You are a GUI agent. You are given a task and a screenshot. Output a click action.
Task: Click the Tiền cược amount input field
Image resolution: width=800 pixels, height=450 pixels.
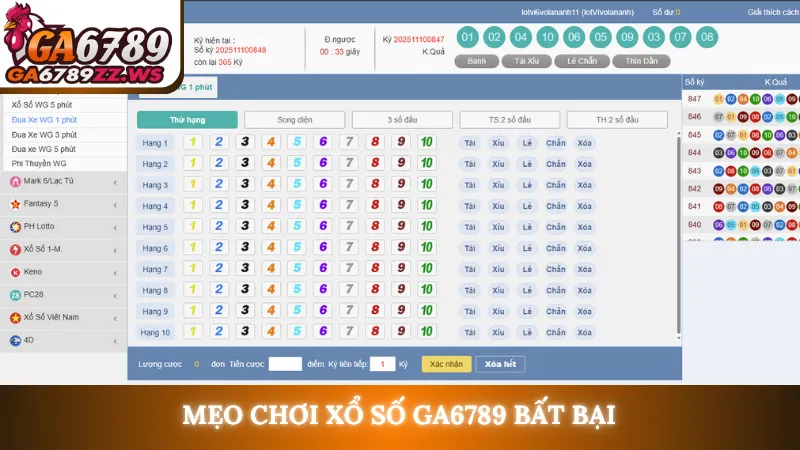285,364
